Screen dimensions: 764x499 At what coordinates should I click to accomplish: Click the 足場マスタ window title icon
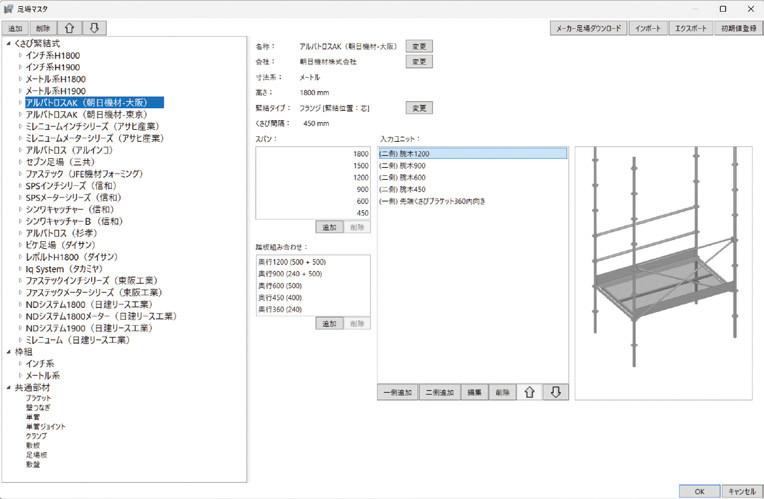[8, 9]
